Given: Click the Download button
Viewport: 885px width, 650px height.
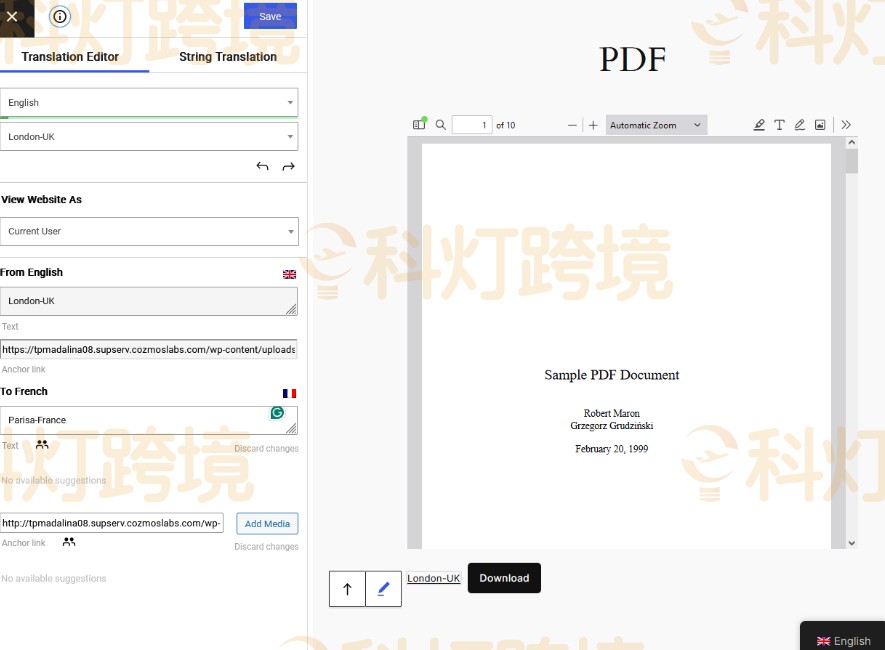Looking at the screenshot, I should coord(504,578).
